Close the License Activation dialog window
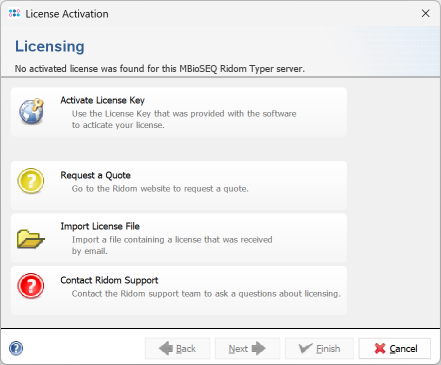This screenshot has width=441, height=365. pyautogui.click(x=425, y=13)
